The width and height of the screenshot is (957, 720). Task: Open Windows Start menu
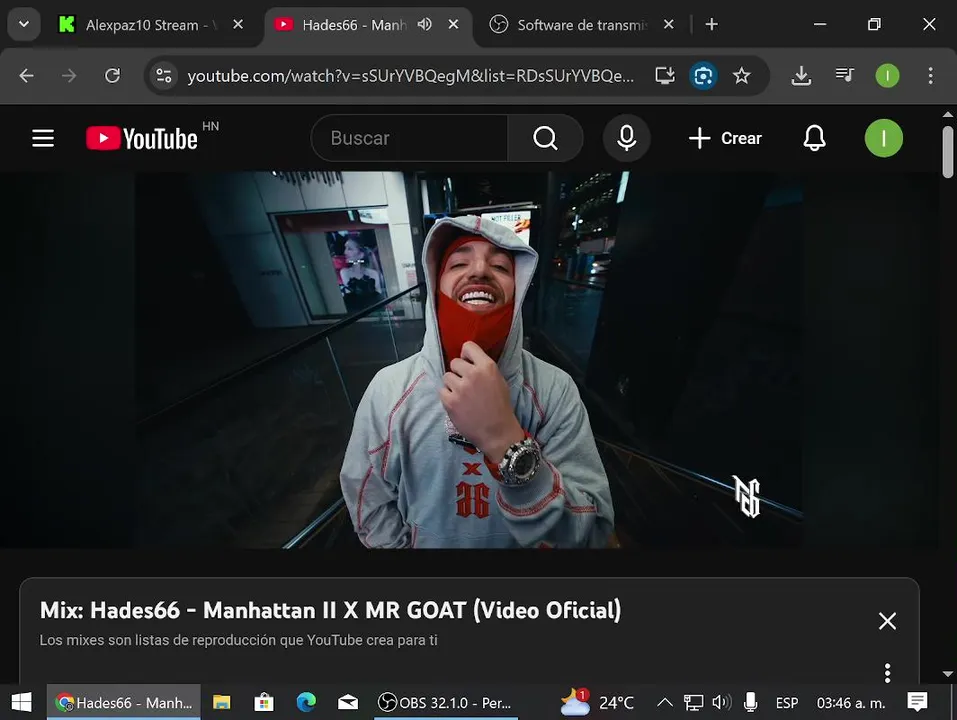click(x=21, y=702)
